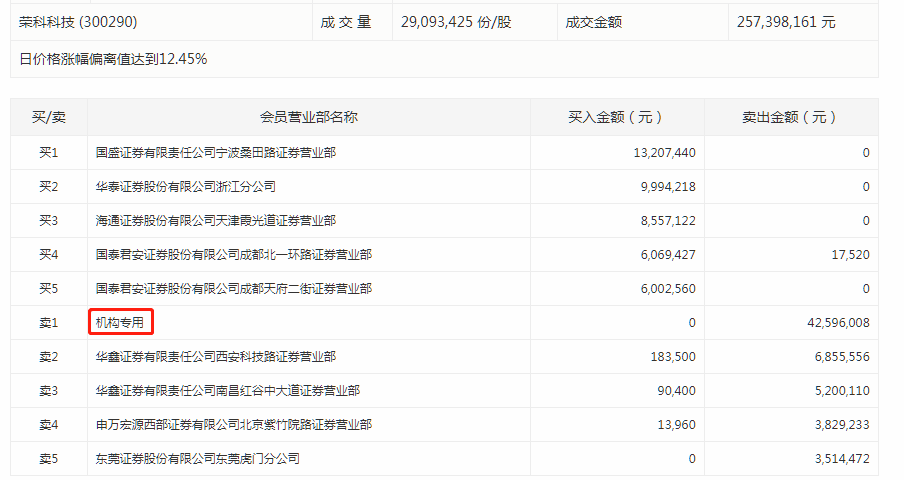Image resolution: width=904 pixels, height=480 pixels.
Task: Select 东莞证券东莞虎门分公司 entry
Action: tap(197, 459)
